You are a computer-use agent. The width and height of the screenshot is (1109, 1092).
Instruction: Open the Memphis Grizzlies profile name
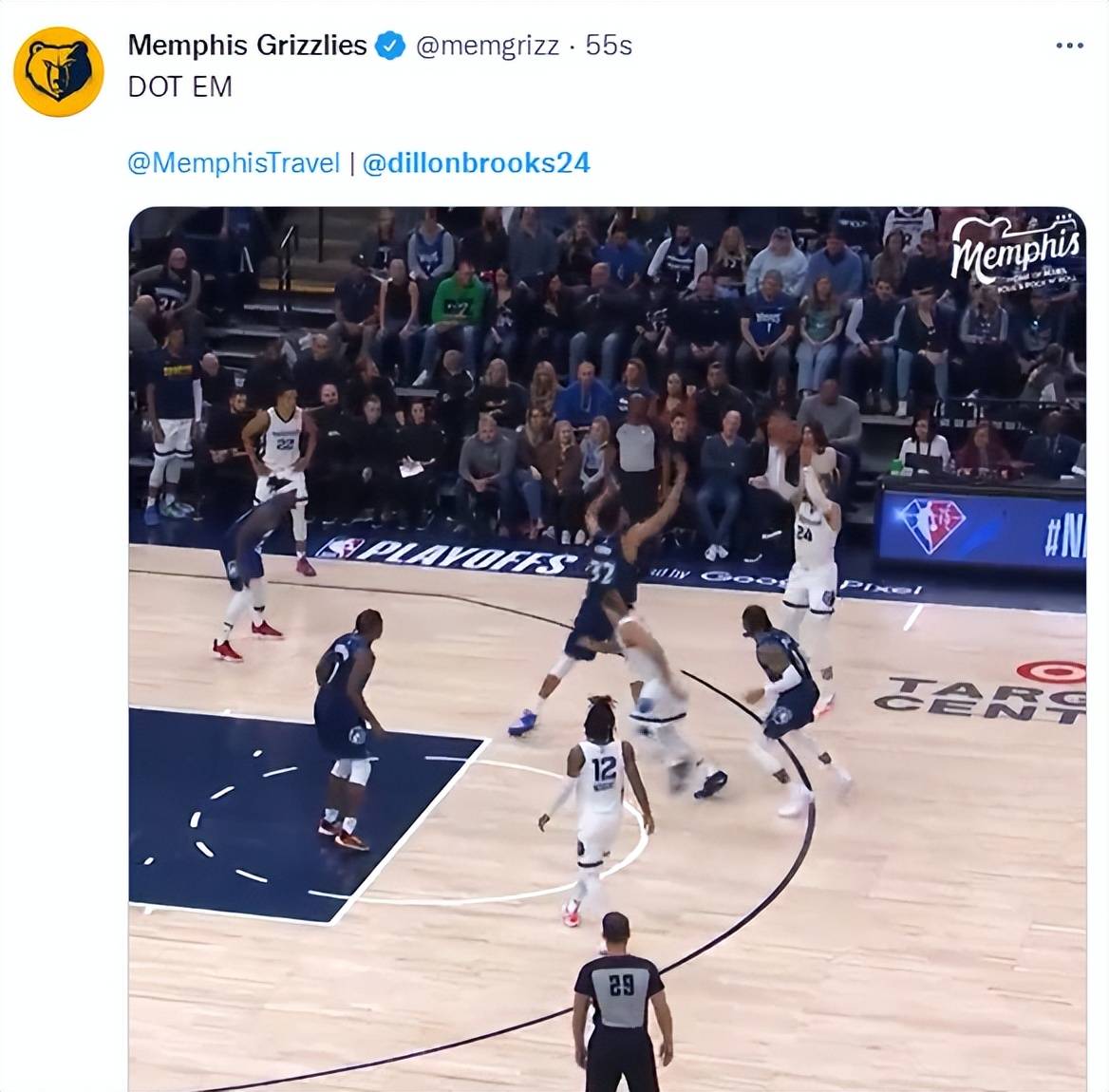coord(247,46)
